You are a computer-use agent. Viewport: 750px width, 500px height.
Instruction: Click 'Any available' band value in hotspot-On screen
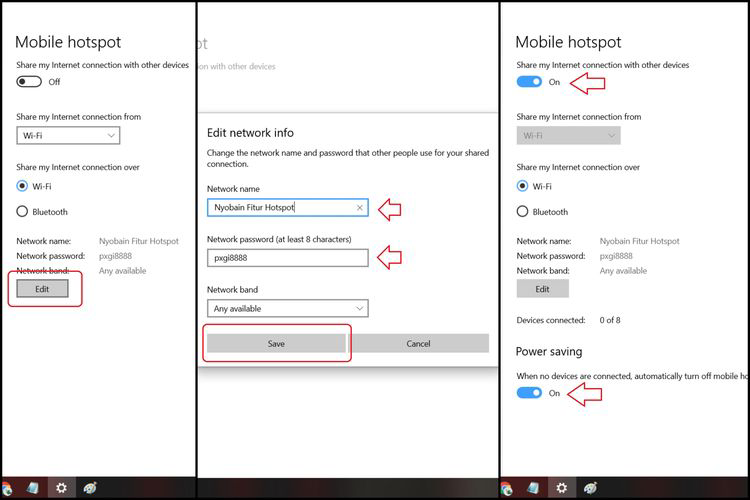pyautogui.click(x=623, y=271)
